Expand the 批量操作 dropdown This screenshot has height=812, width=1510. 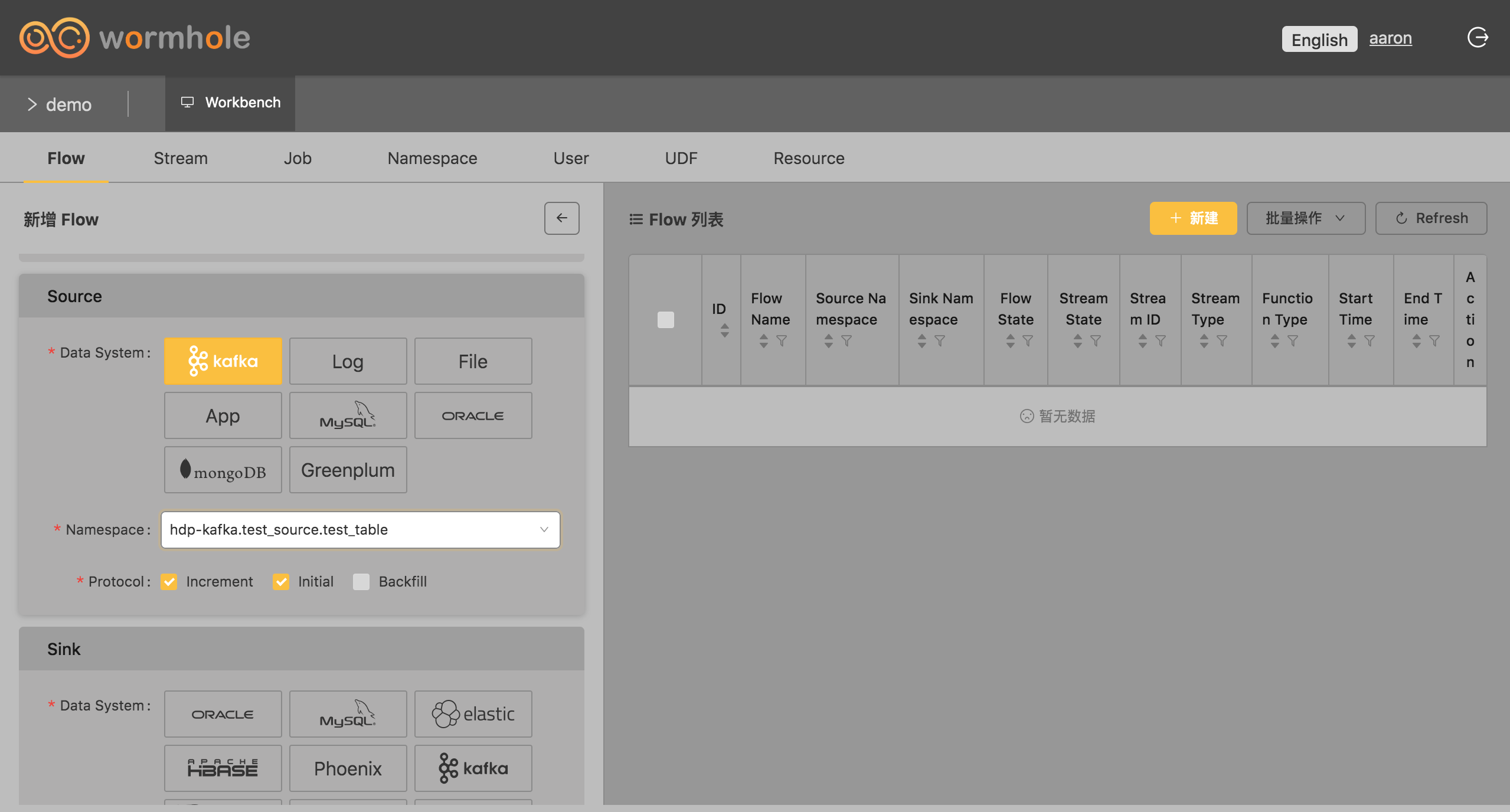(x=1305, y=218)
